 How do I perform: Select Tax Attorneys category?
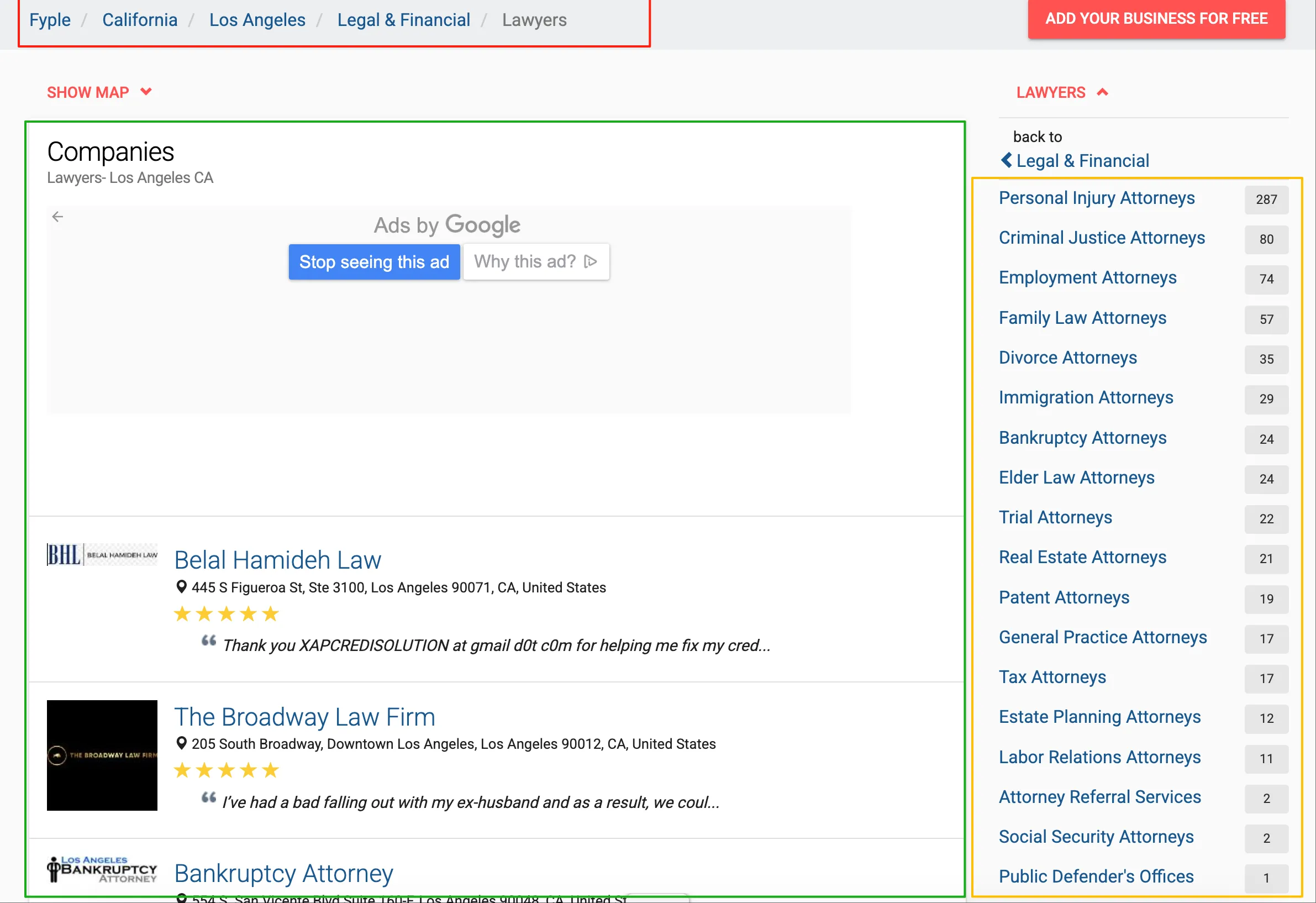tap(1052, 677)
